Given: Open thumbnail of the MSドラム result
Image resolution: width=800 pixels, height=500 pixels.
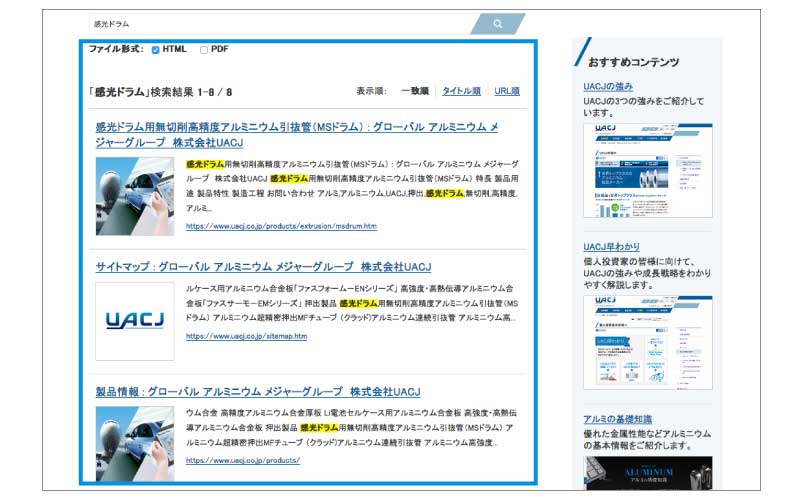Looking at the screenshot, I should tap(135, 196).
